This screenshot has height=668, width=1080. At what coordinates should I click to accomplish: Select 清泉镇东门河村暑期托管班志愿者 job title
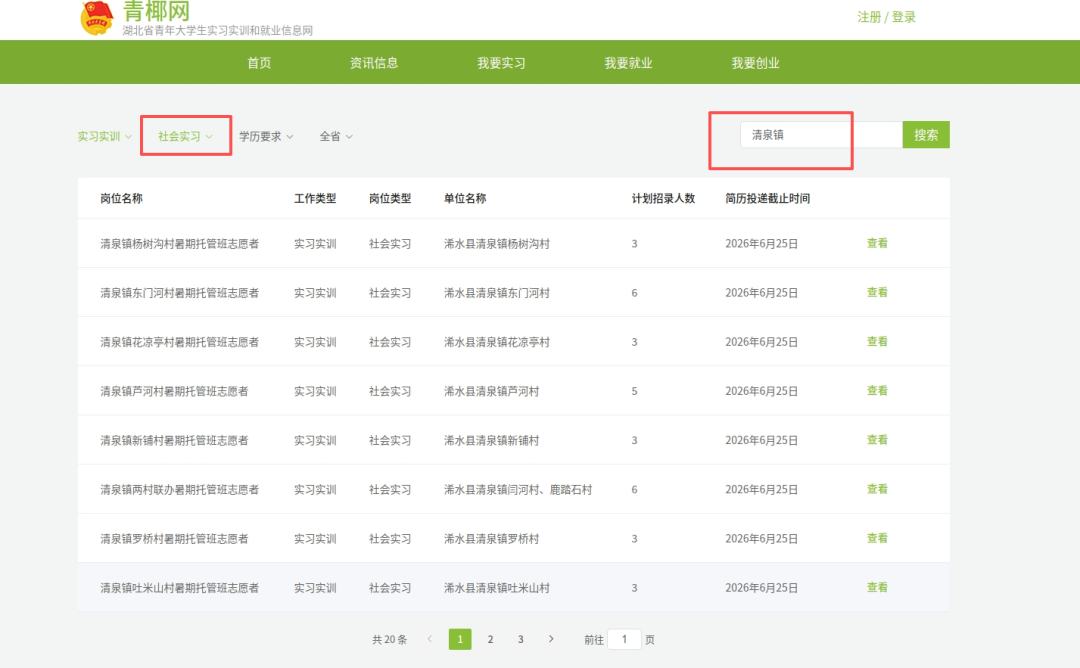point(179,293)
